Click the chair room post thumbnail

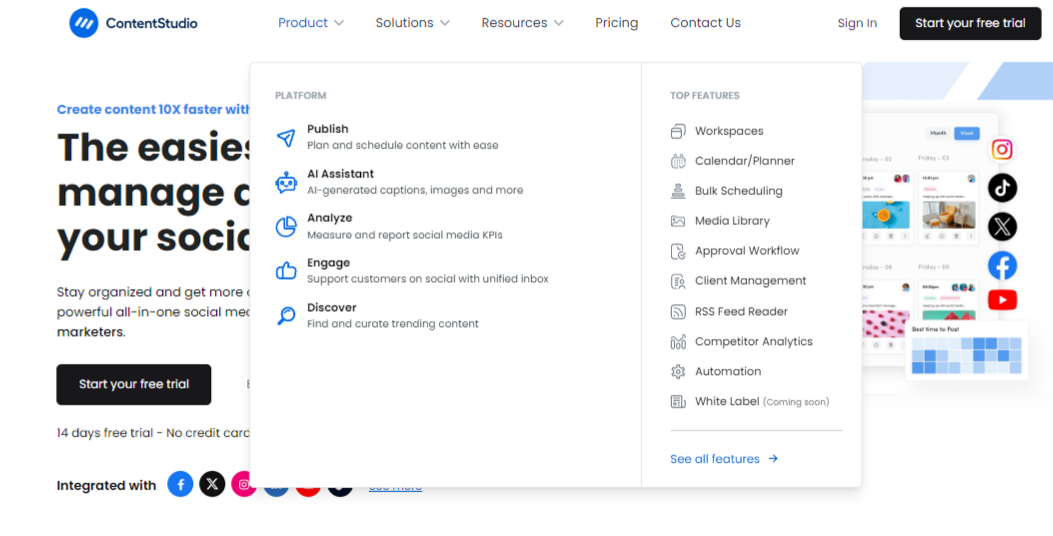tap(949, 216)
